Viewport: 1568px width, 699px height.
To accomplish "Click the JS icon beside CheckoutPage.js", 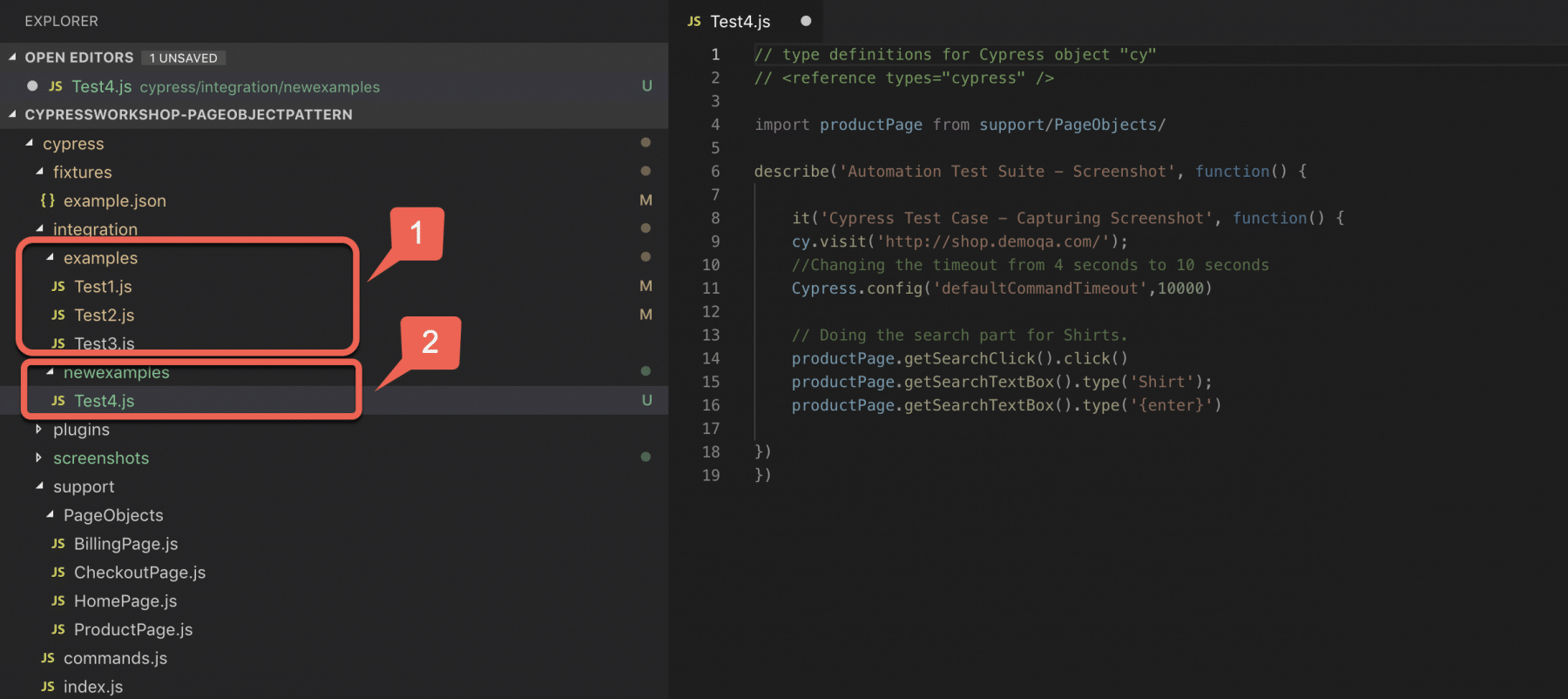I will [x=58, y=573].
